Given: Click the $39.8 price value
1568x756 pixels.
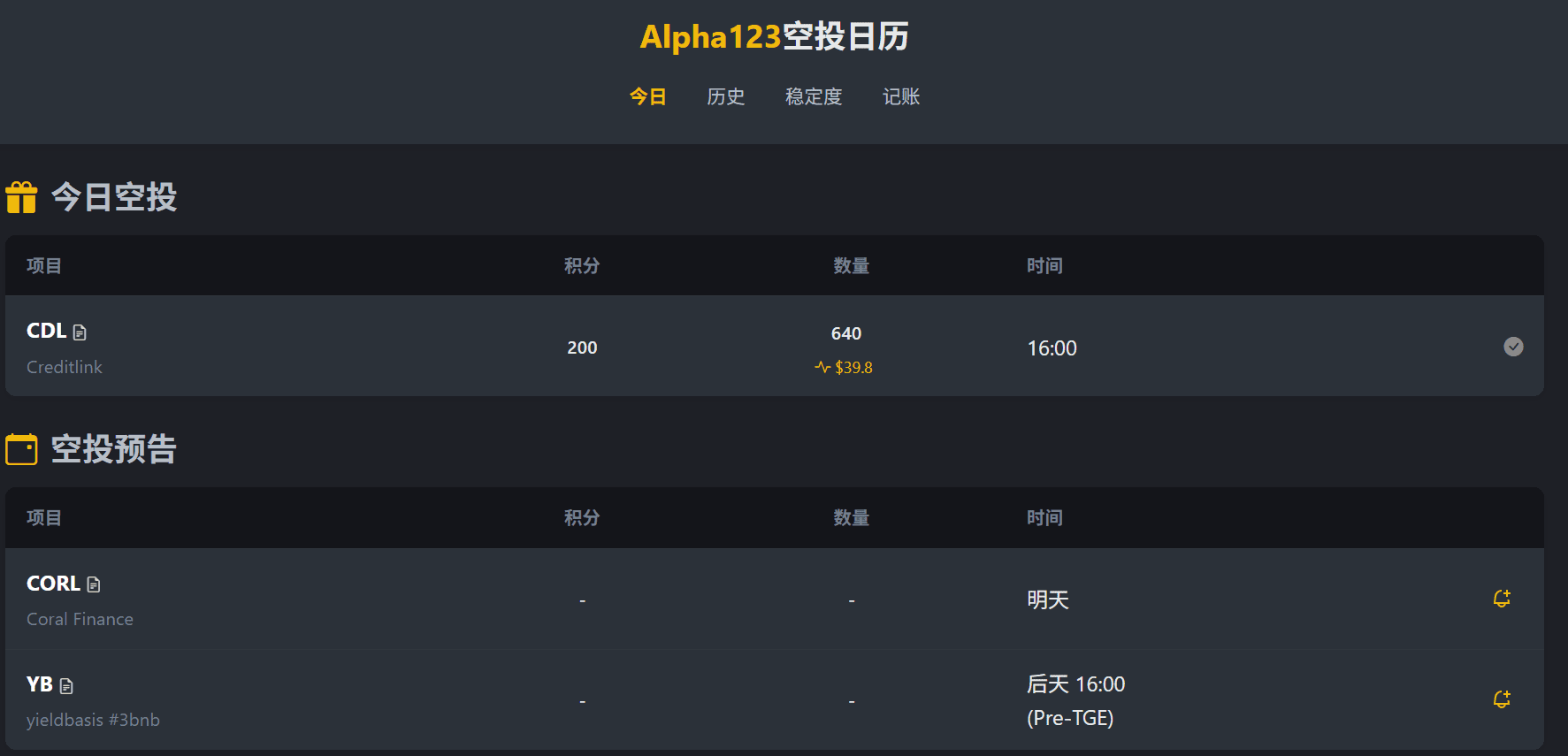Looking at the screenshot, I should coord(853,367).
